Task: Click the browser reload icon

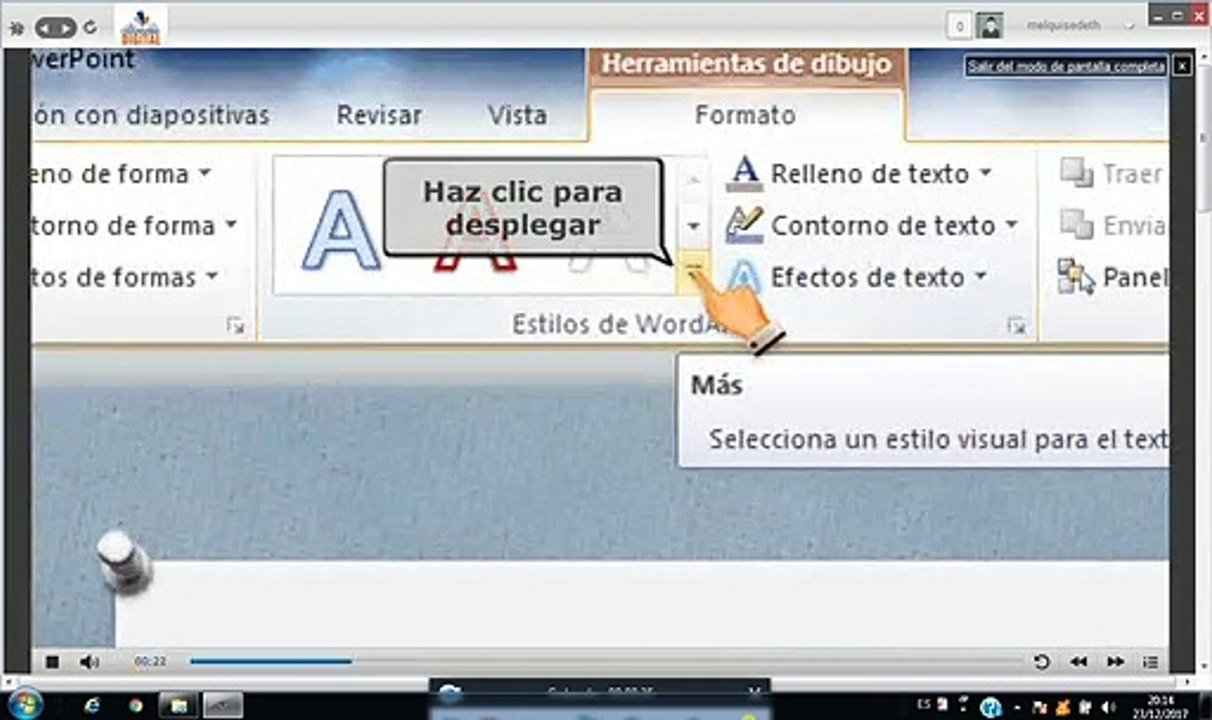Action: pos(92,28)
